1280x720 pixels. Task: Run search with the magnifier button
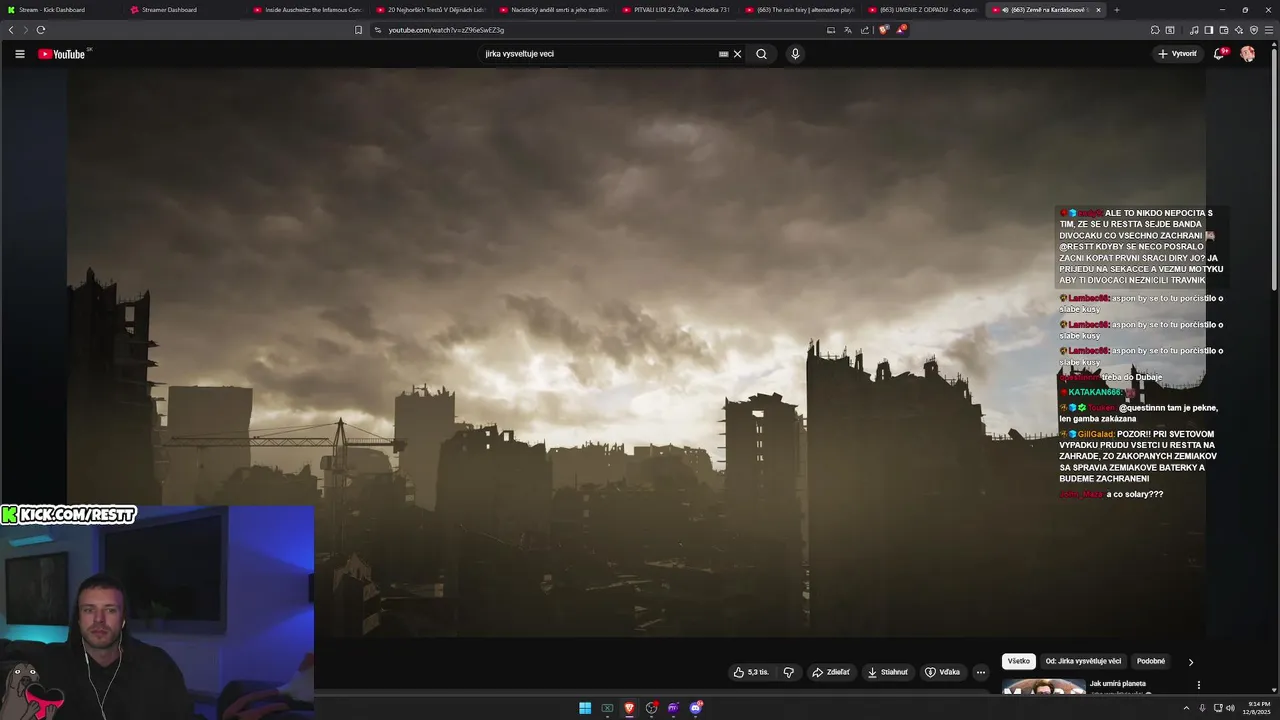[761, 54]
